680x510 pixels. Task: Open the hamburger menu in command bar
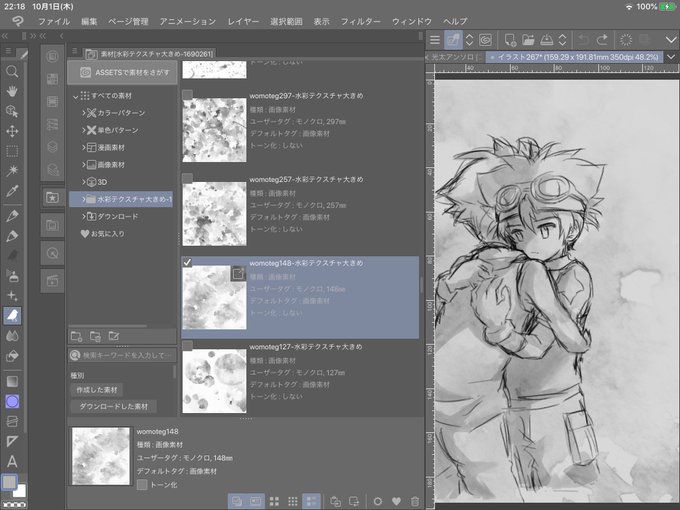click(435, 40)
